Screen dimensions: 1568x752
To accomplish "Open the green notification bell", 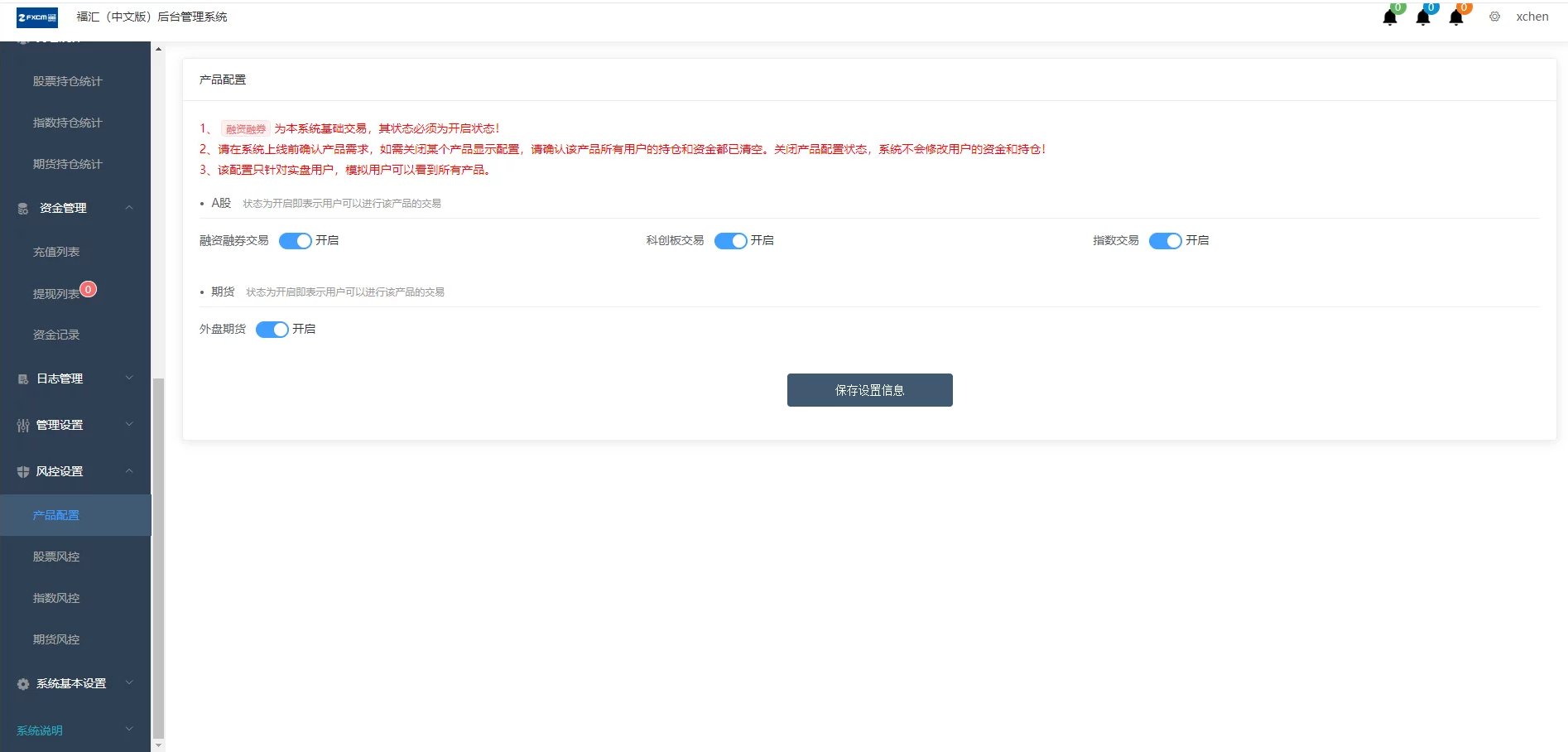I will [1390, 17].
